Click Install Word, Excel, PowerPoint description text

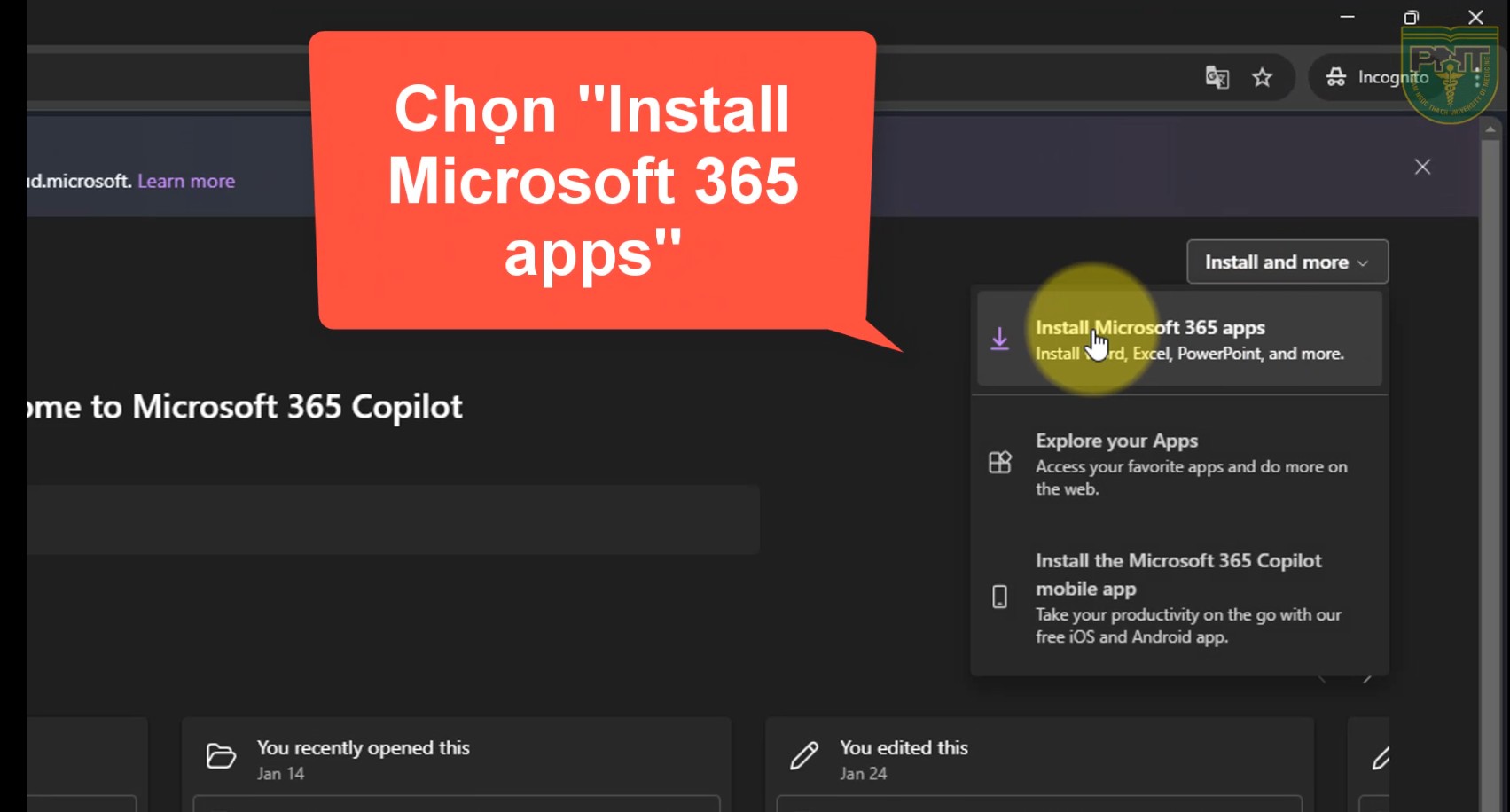(1190, 354)
